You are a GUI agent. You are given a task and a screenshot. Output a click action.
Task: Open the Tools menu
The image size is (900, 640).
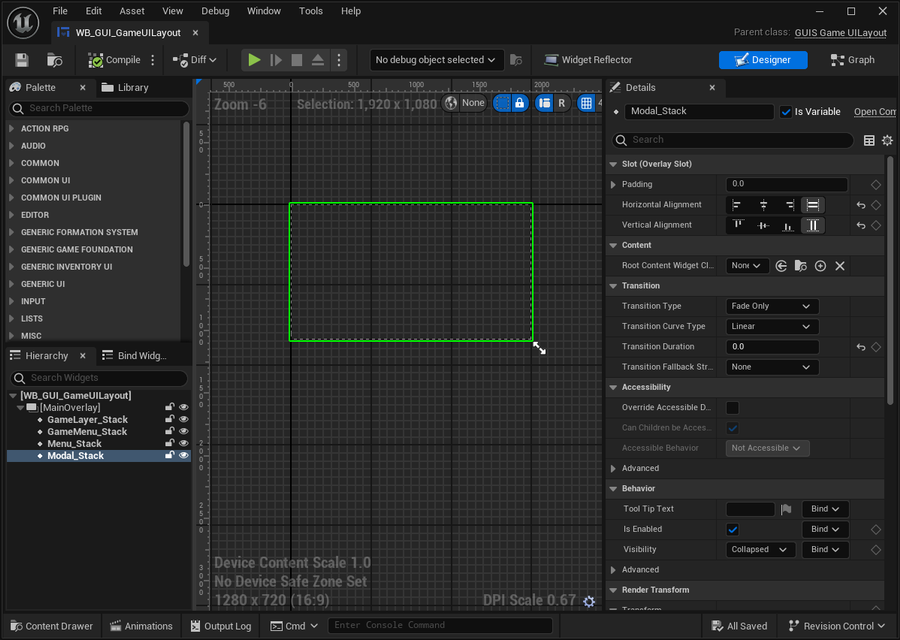[x=311, y=11]
